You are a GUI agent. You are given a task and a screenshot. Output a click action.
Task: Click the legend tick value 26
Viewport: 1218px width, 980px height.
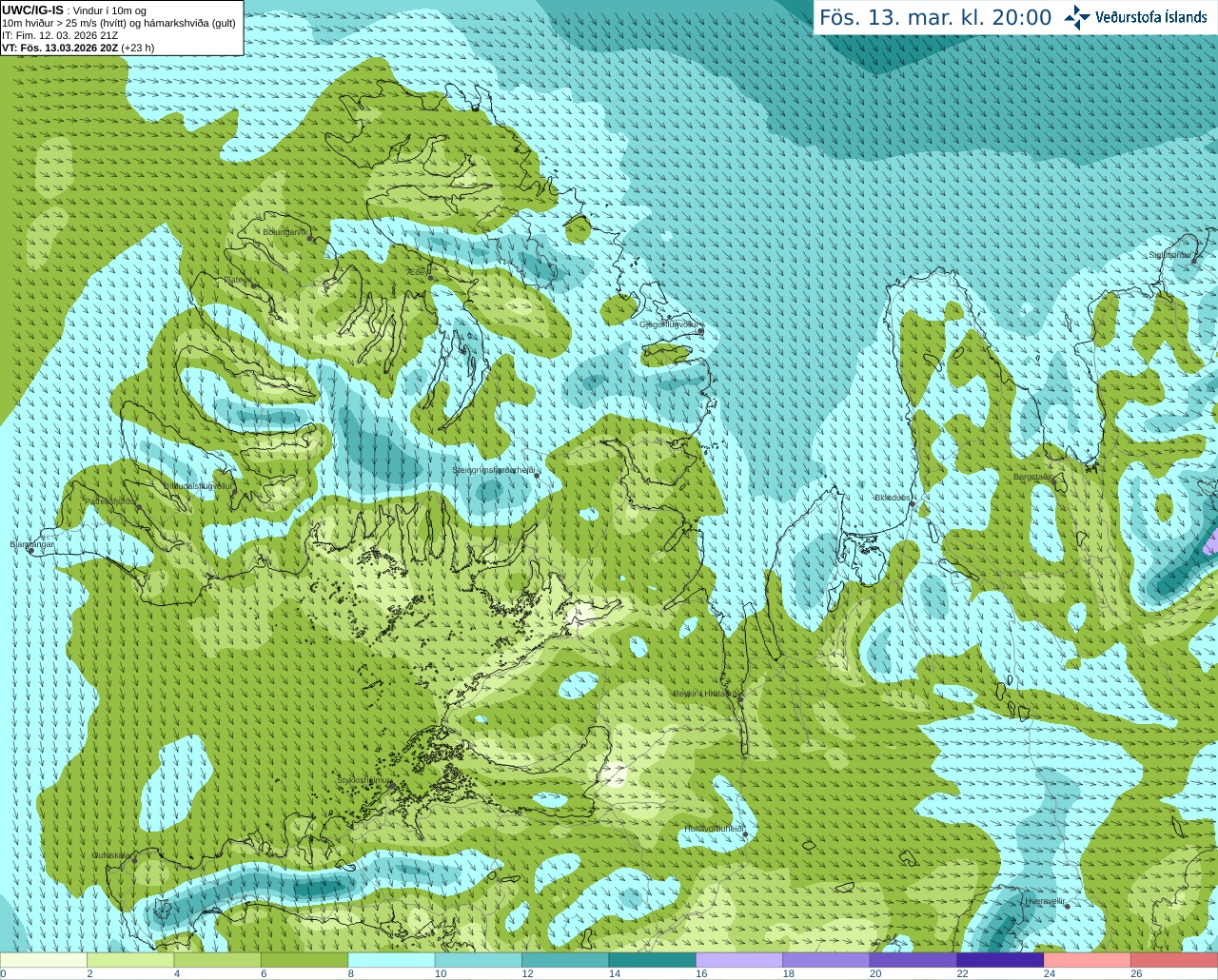(1136, 973)
